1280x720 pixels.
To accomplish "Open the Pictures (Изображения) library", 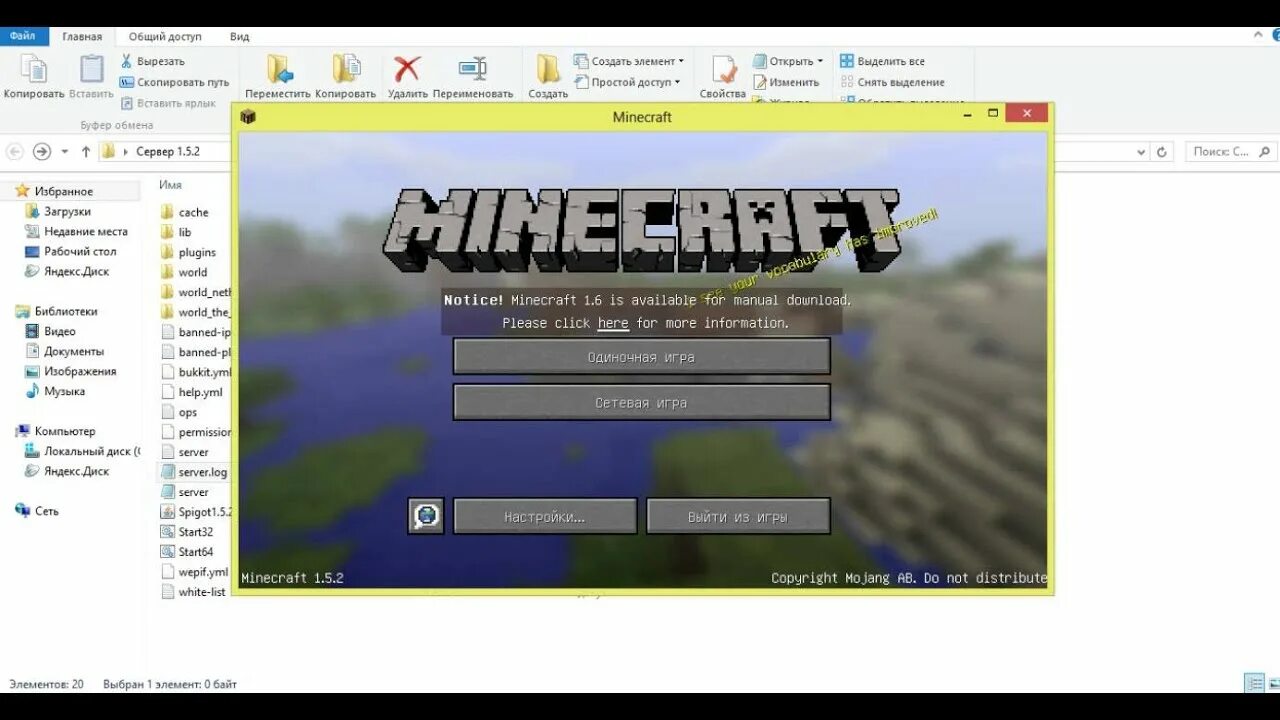I will coord(79,371).
